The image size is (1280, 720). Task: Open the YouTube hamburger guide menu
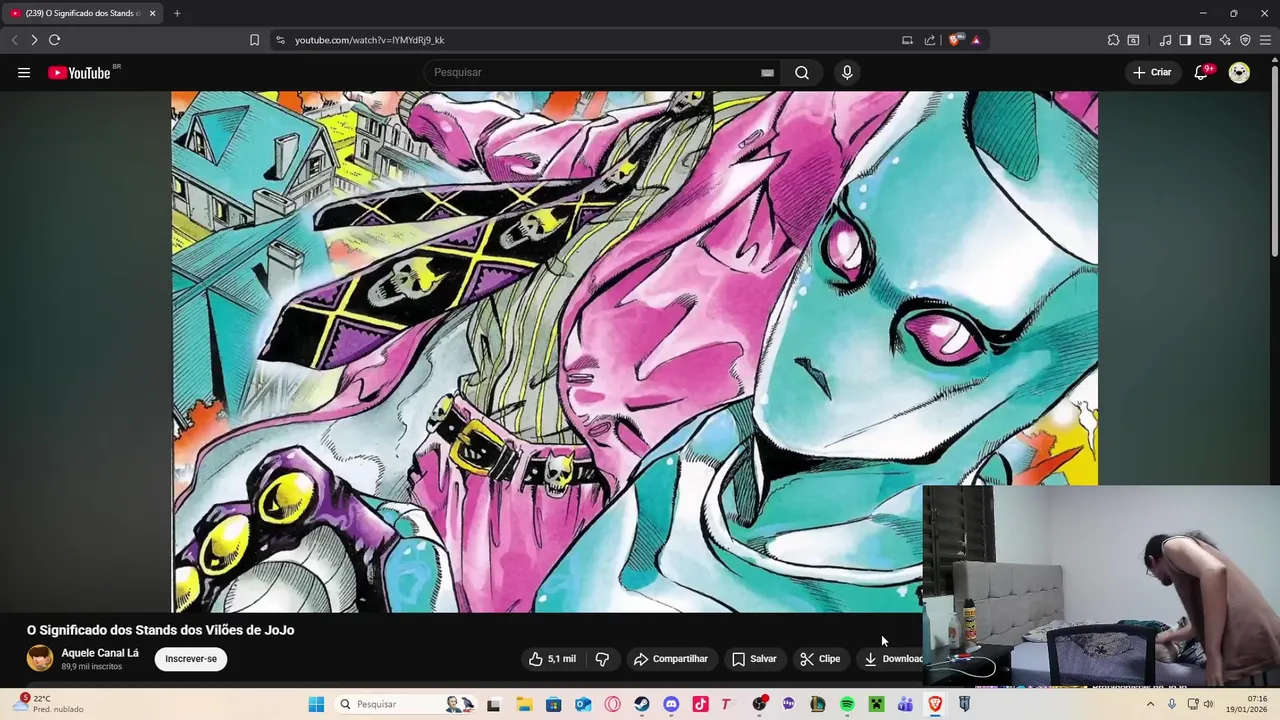[24, 72]
